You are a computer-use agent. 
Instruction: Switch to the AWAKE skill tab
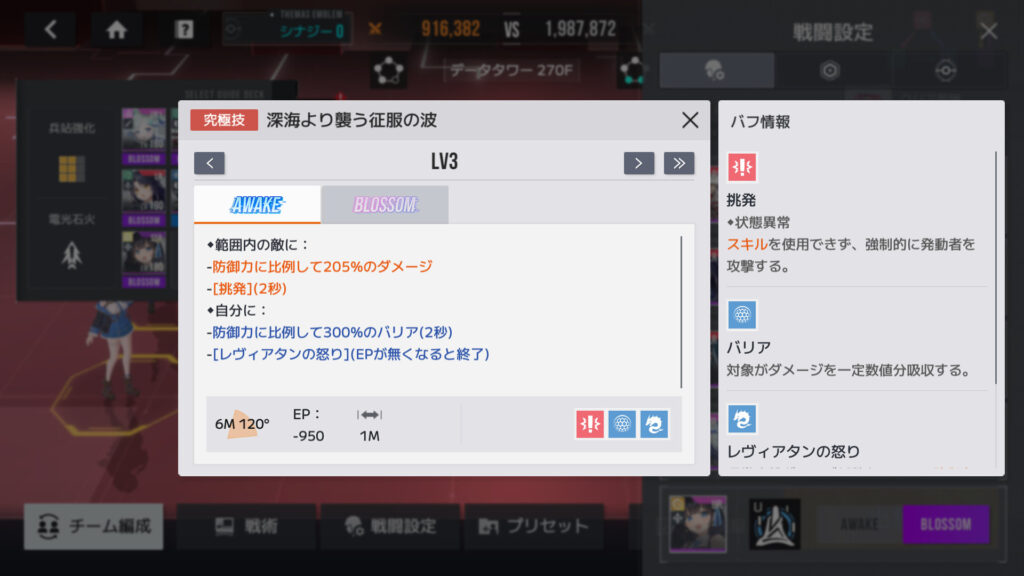pos(257,204)
